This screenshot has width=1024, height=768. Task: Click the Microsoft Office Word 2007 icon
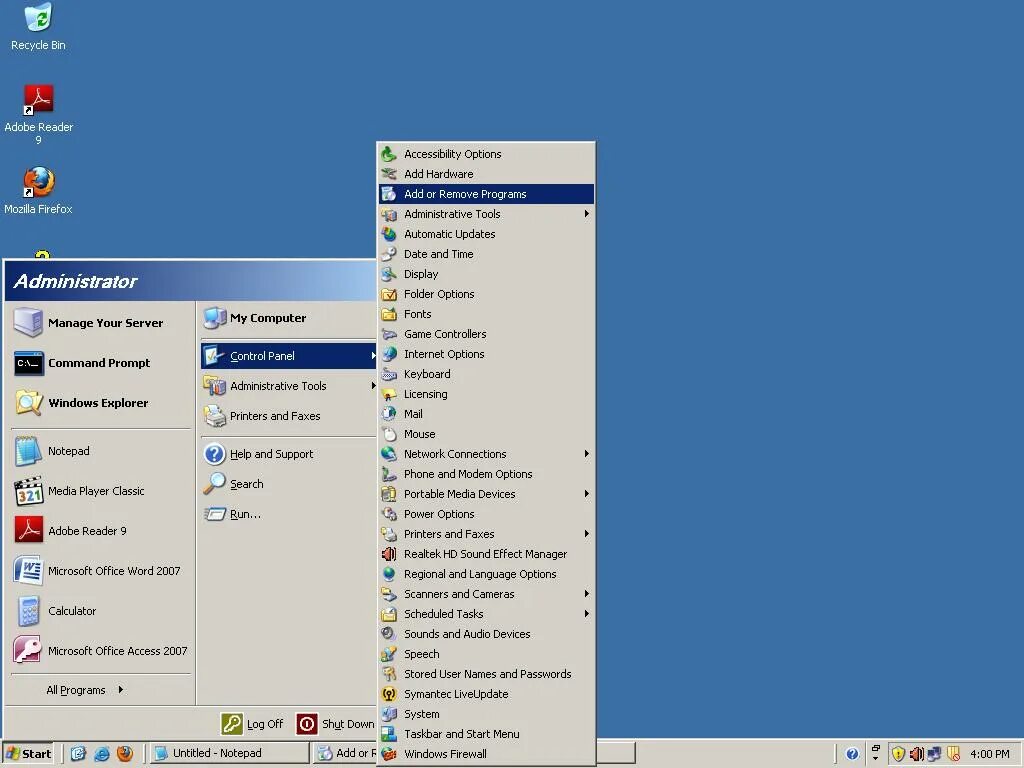28,571
